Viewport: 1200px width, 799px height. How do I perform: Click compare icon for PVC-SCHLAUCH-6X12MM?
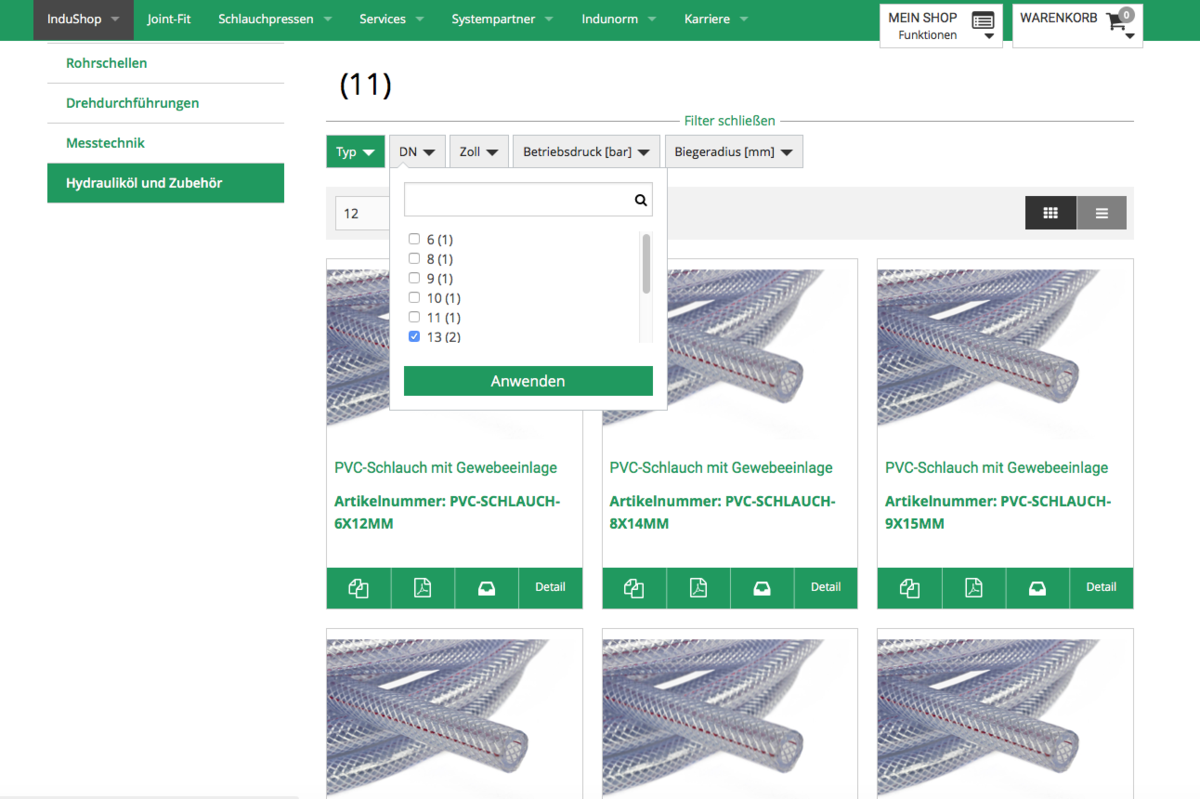click(x=358, y=588)
